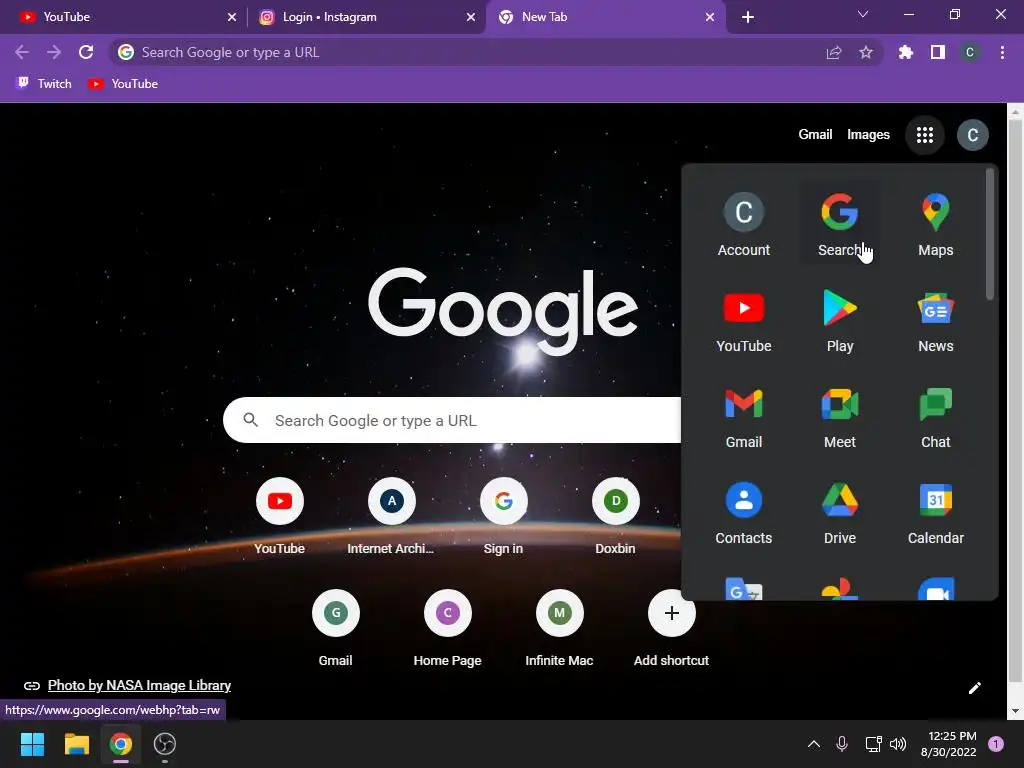Open Chat in the Google apps panel
The width and height of the screenshot is (1024, 768).
pos(935,416)
